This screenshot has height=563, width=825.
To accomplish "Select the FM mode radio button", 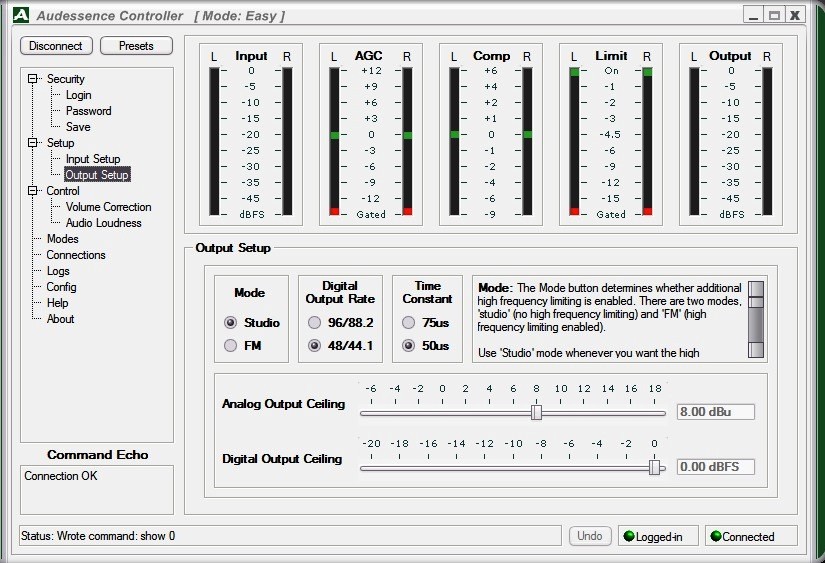I will tap(230, 346).
